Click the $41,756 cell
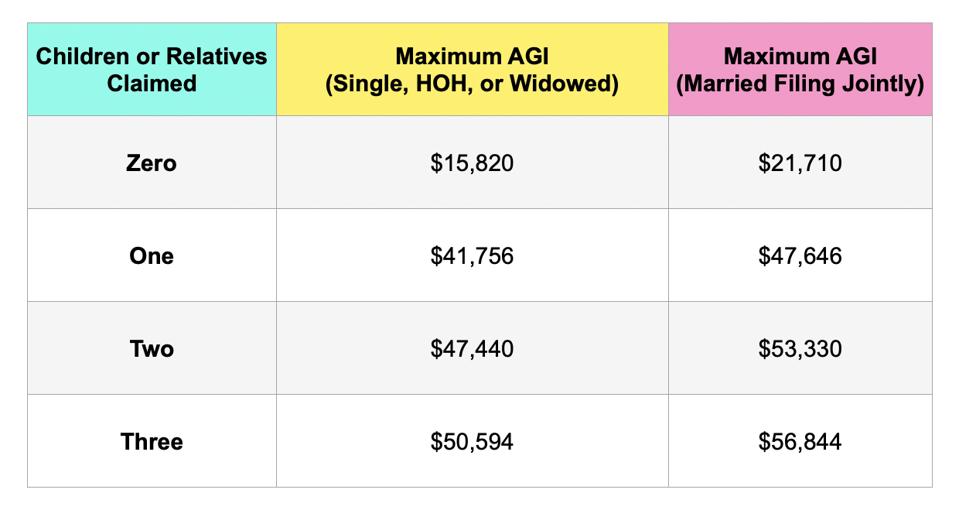Screen dimensions: 959x517 (472, 256)
